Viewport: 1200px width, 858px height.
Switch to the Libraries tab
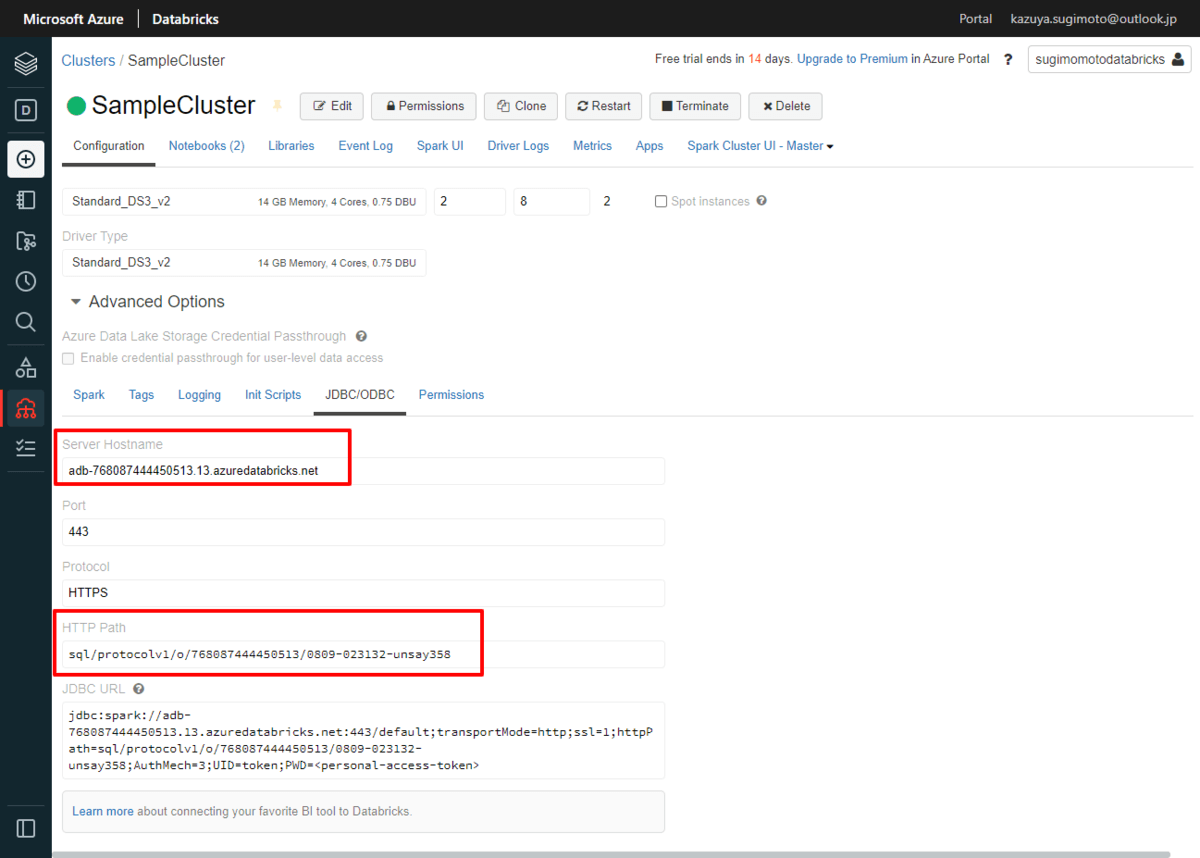291,146
